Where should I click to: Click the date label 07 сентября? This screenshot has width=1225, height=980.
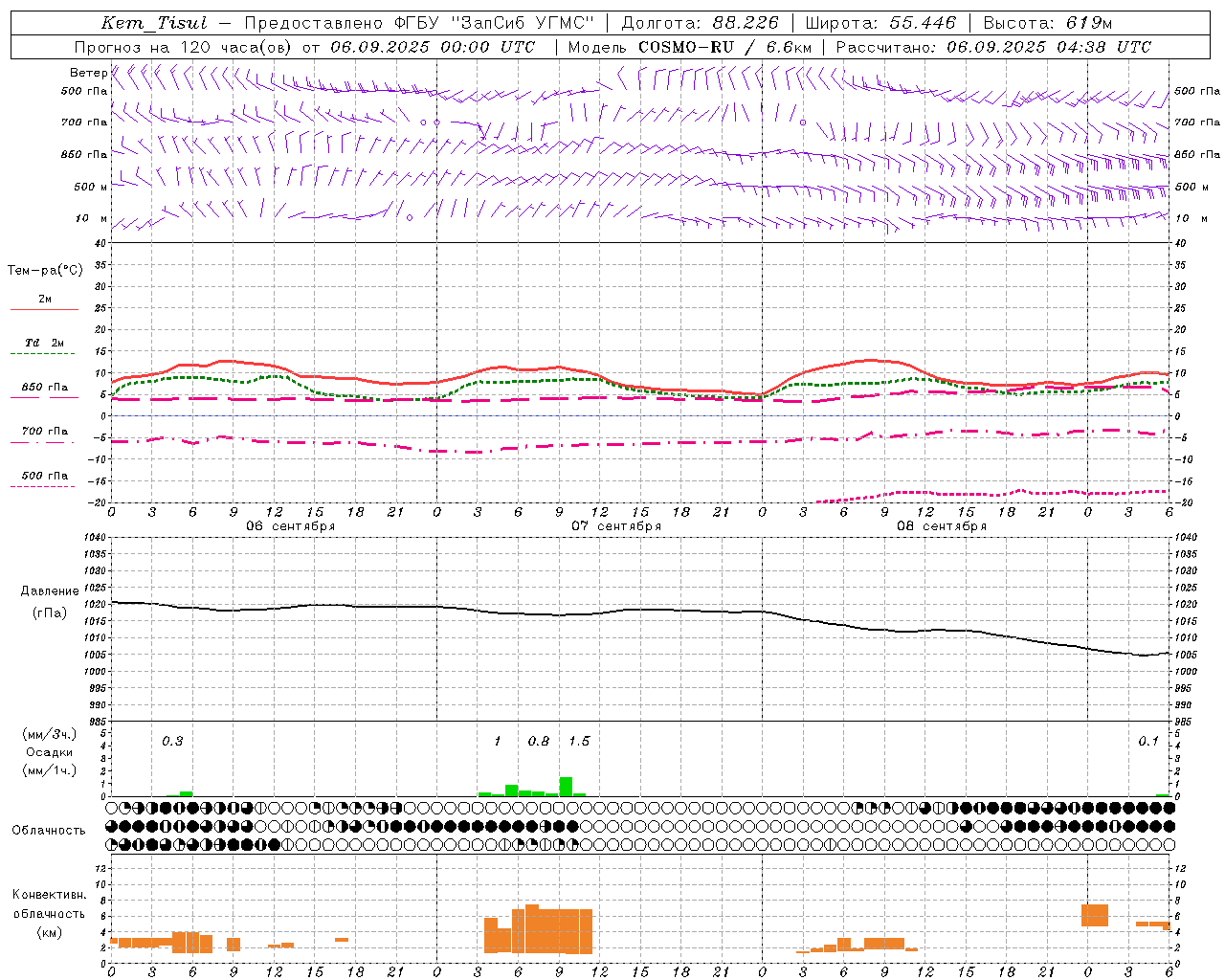tap(616, 526)
